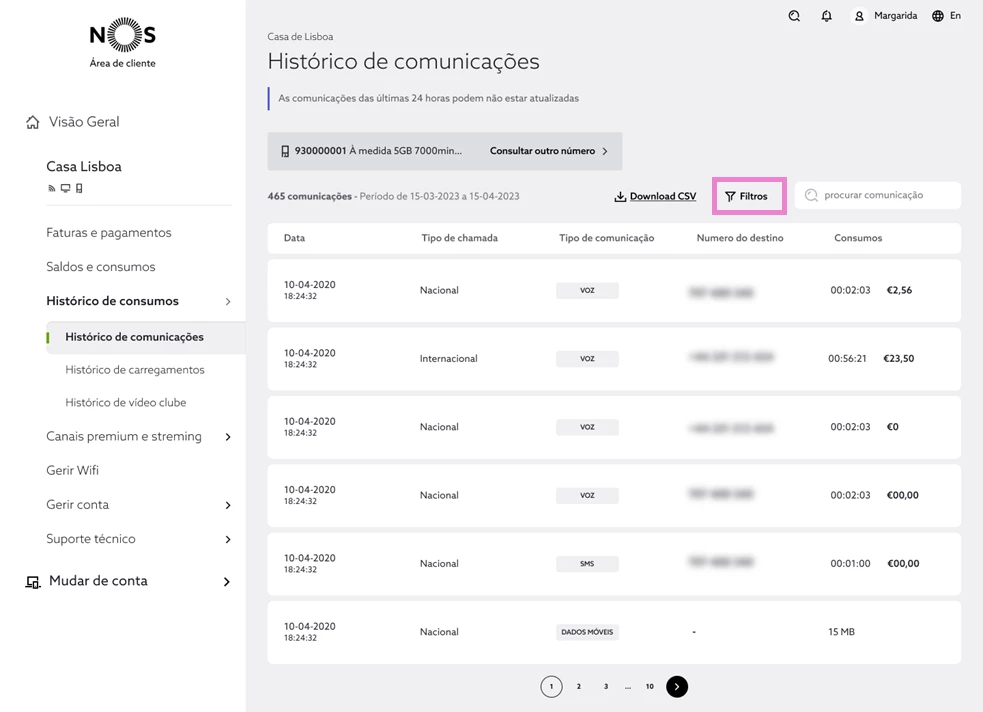
Task: Expand the Gerir conta submenu
Action: coord(228,505)
